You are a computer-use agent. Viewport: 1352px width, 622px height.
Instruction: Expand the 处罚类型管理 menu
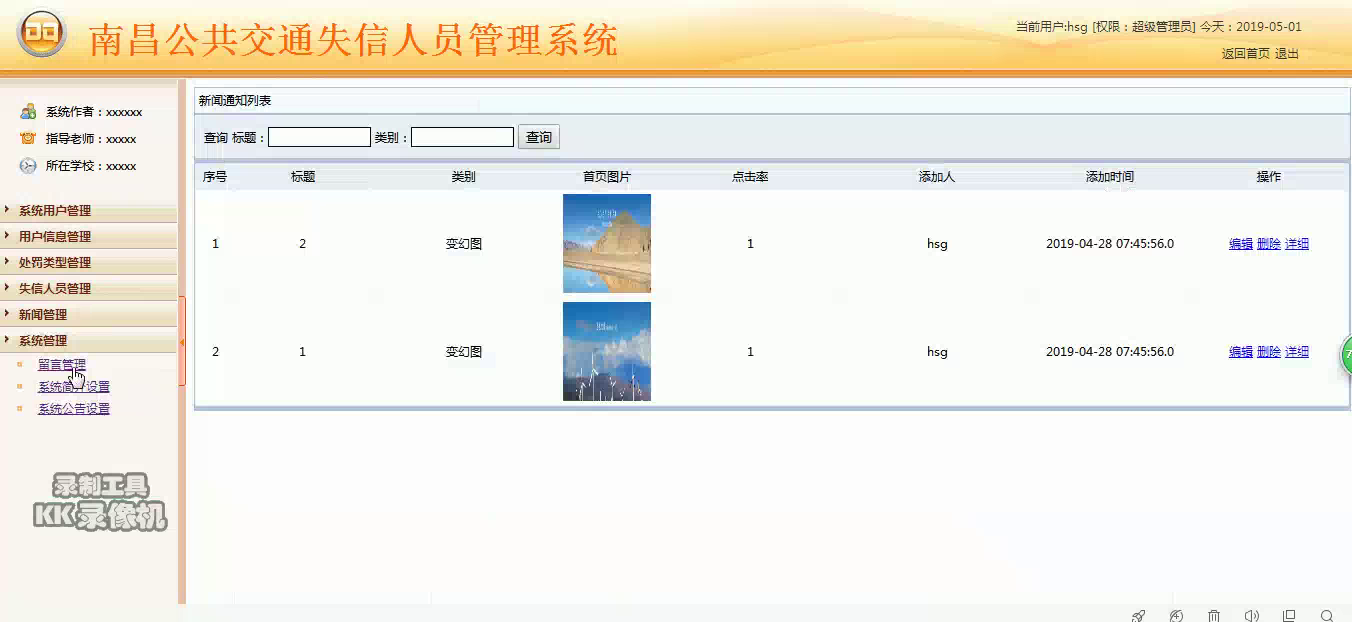coord(88,262)
